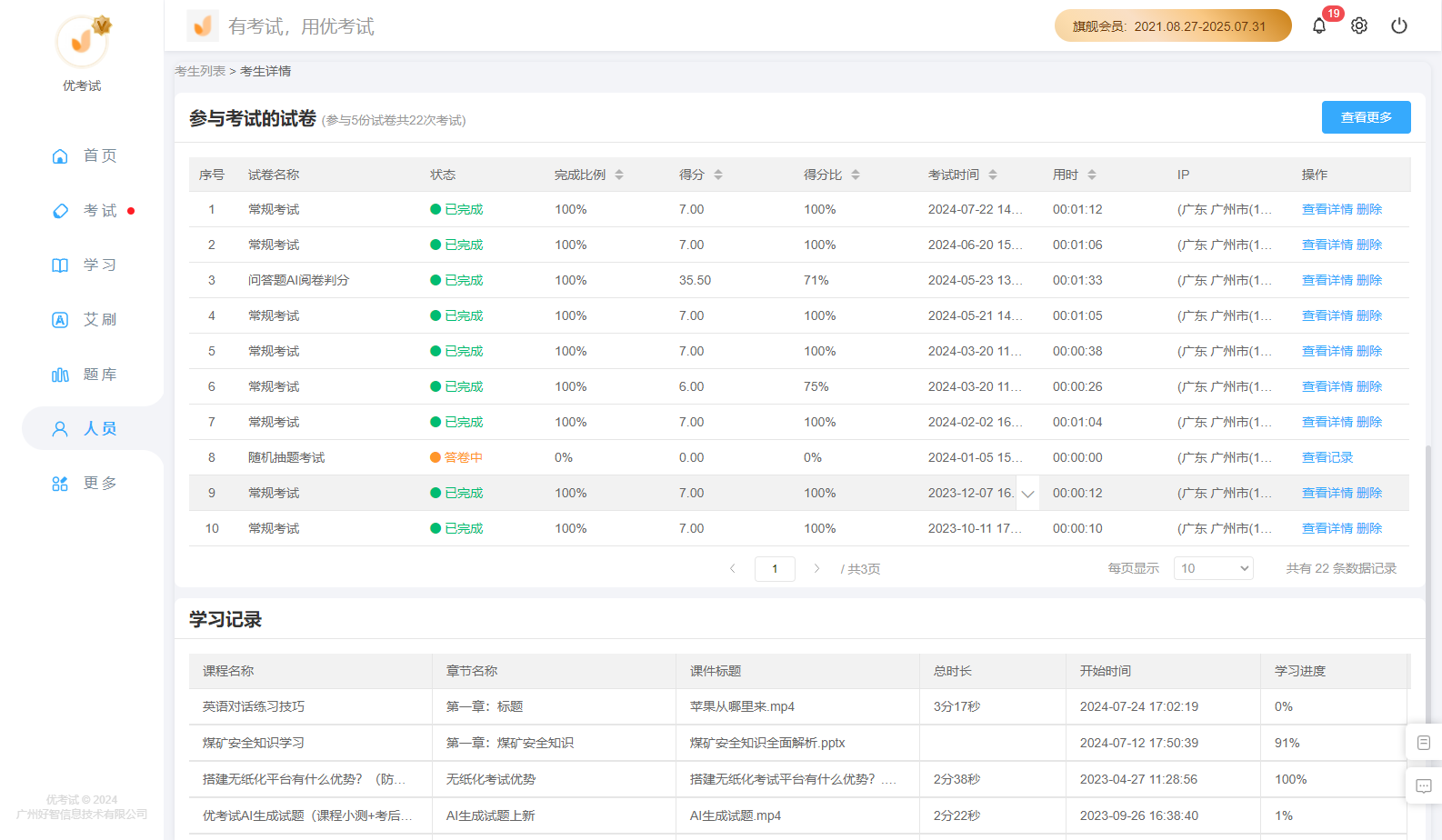Click 00:01:33 duration in row 3
The width and height of the screenshot is (1442, 840).
point(1077,280)
